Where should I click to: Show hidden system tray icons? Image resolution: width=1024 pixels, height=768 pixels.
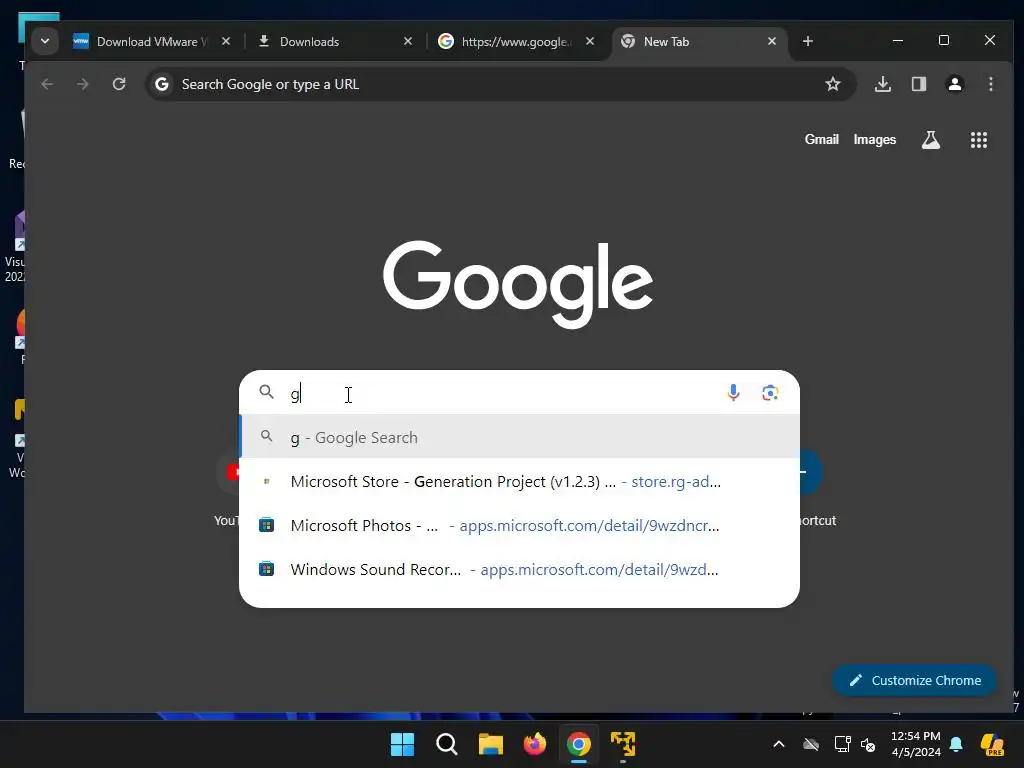(x=778, y=744)
